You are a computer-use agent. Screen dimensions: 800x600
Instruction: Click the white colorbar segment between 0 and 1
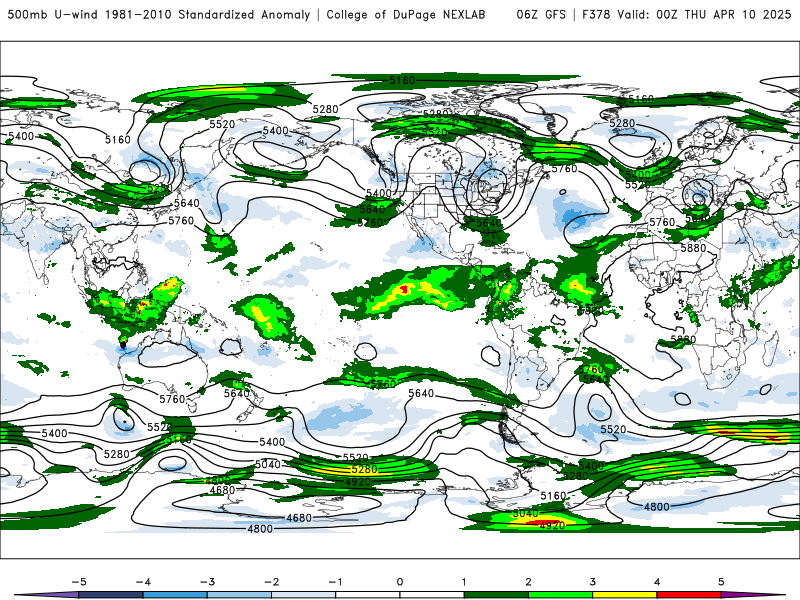432,595
